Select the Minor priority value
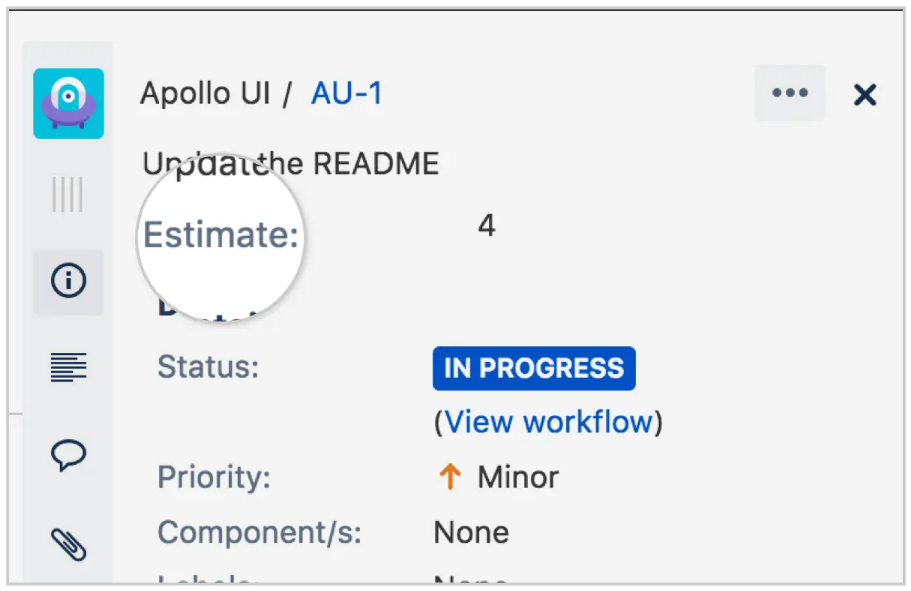The width and height of the screenshot is (911, 591). 518,477
